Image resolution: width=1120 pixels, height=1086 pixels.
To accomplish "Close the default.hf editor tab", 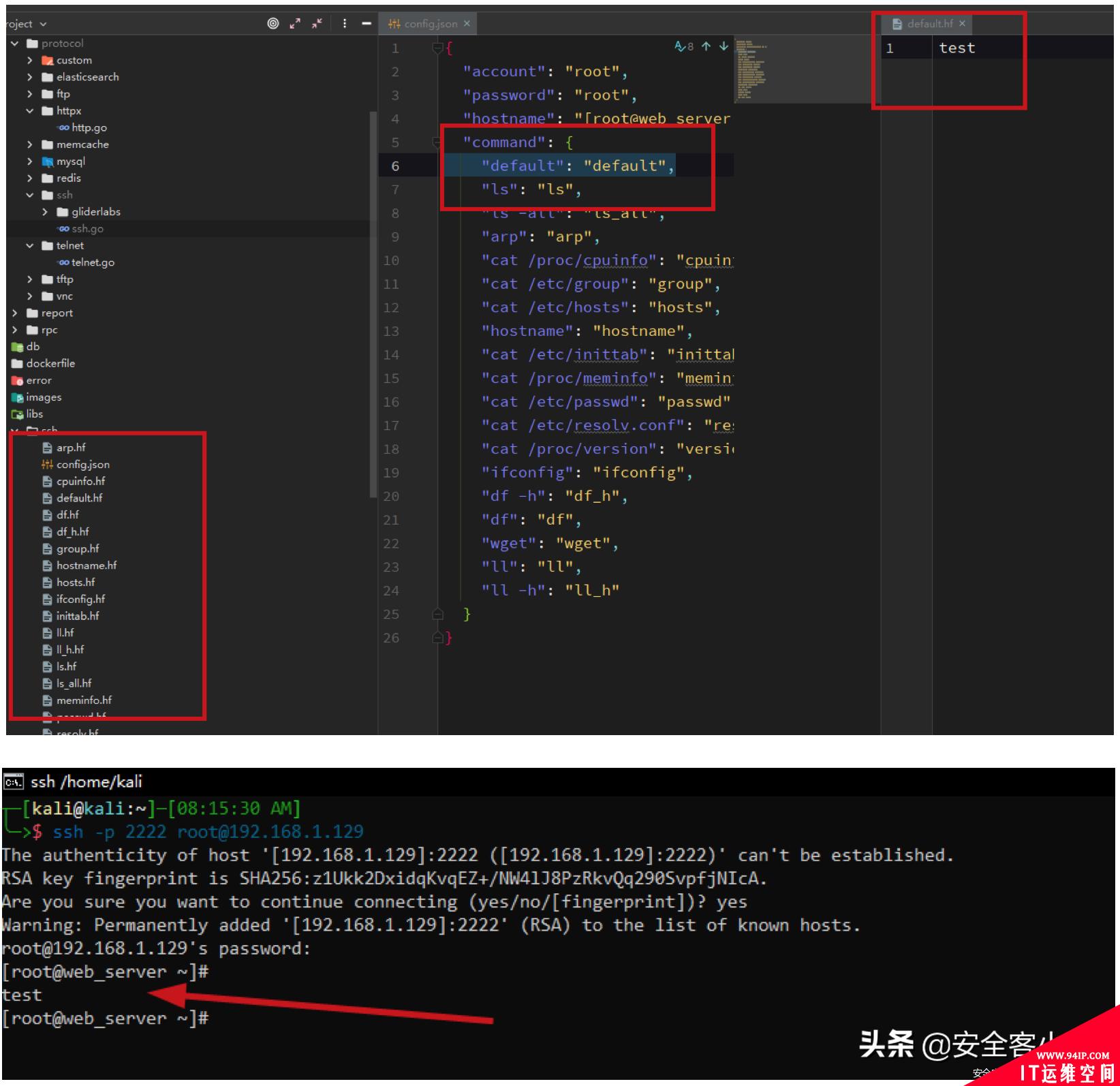I will coord(962,23).
